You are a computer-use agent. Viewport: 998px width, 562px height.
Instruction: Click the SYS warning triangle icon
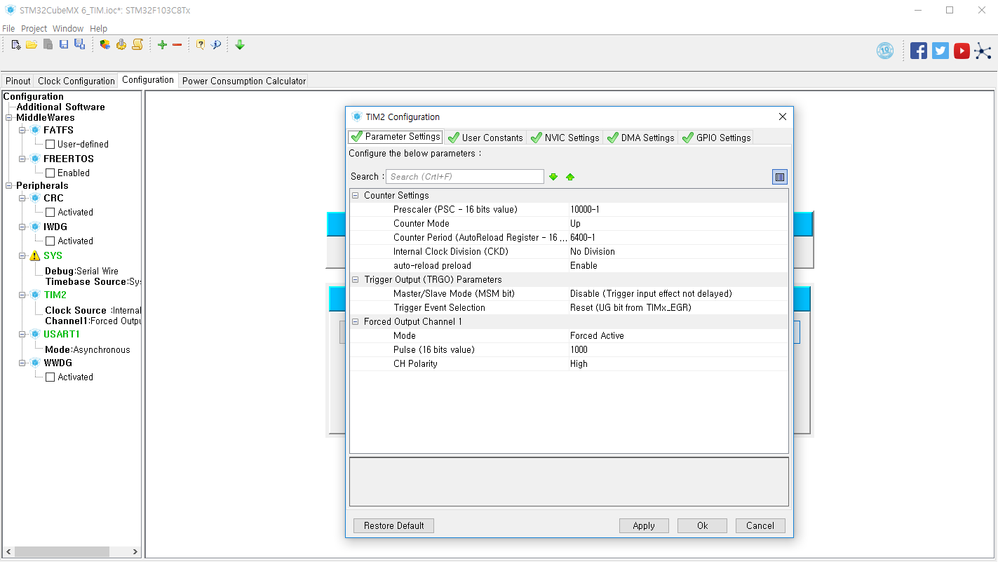35,256
